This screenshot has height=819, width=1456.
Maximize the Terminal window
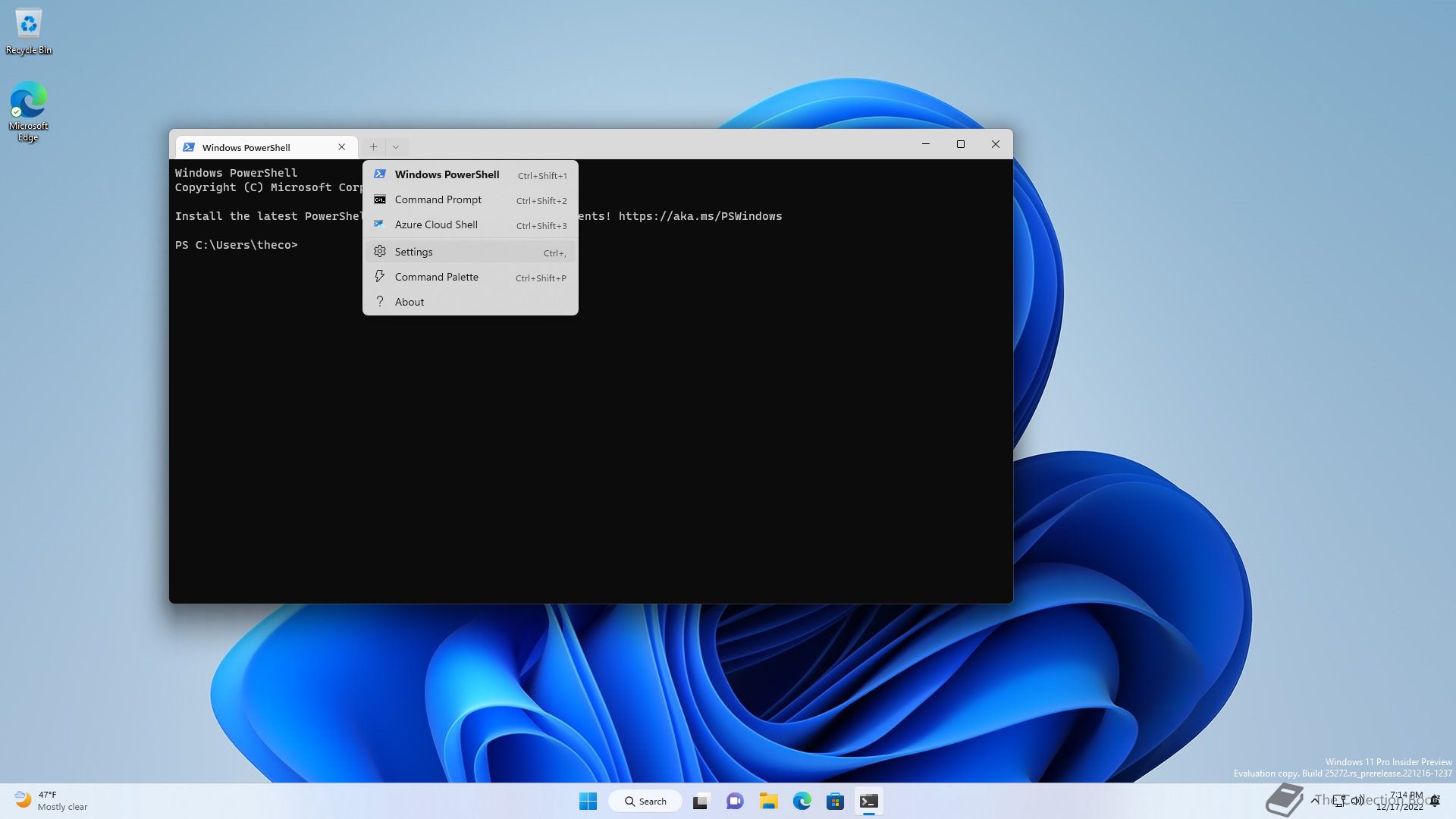[961, 144]
